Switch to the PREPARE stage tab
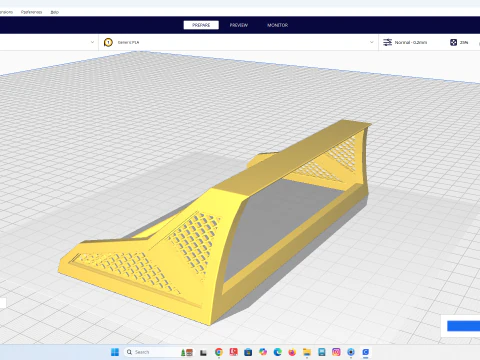This screenshot has height=360, width=480. click(x=201, y=25)
